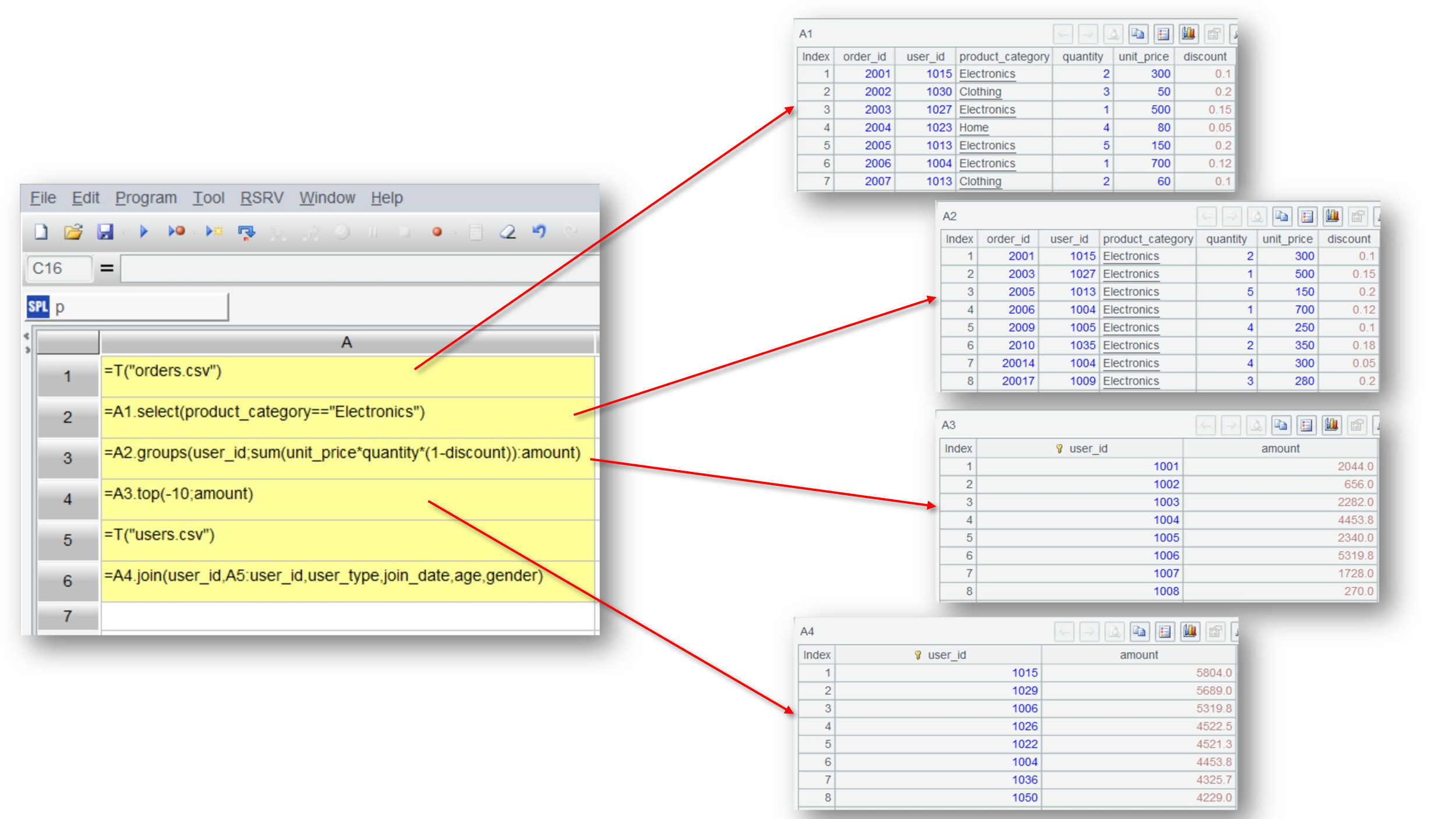Click the New file icon in toolbar
The height and width of the screenshot is (819, 1456).
coord(41,232)
